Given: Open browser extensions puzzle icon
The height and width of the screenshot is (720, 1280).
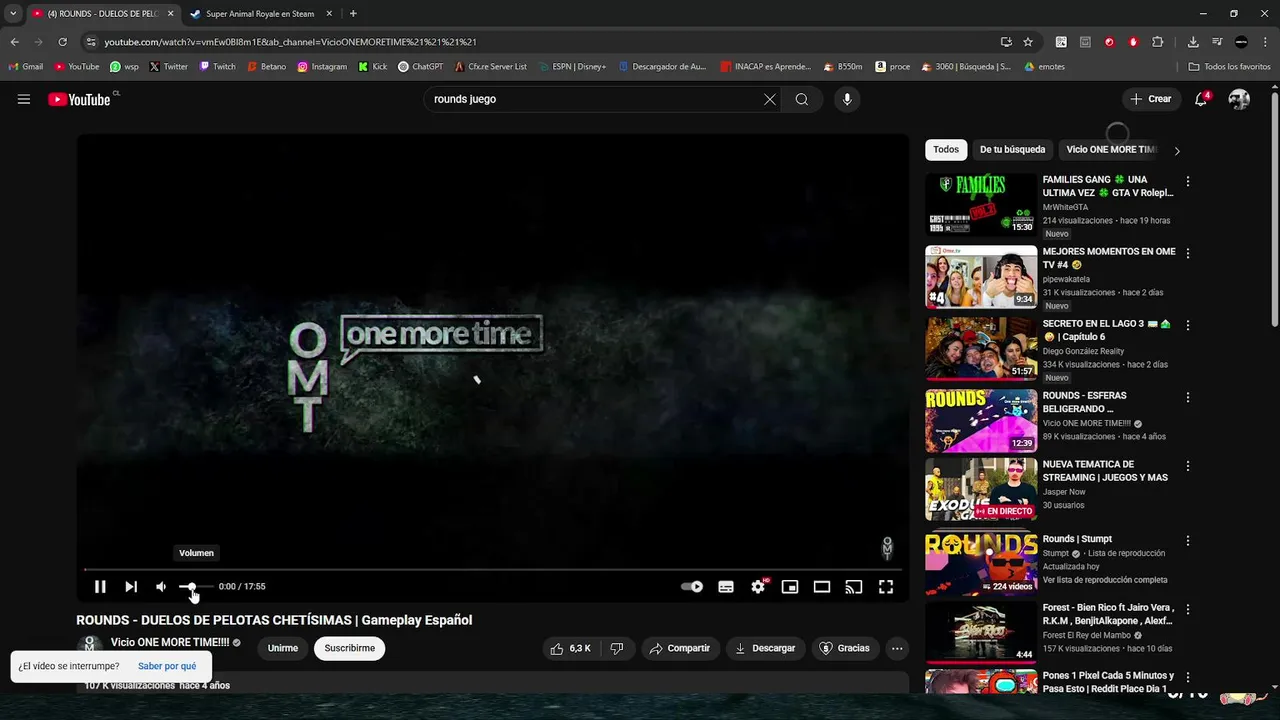Looking at the screenshot, I should 1158,42.
